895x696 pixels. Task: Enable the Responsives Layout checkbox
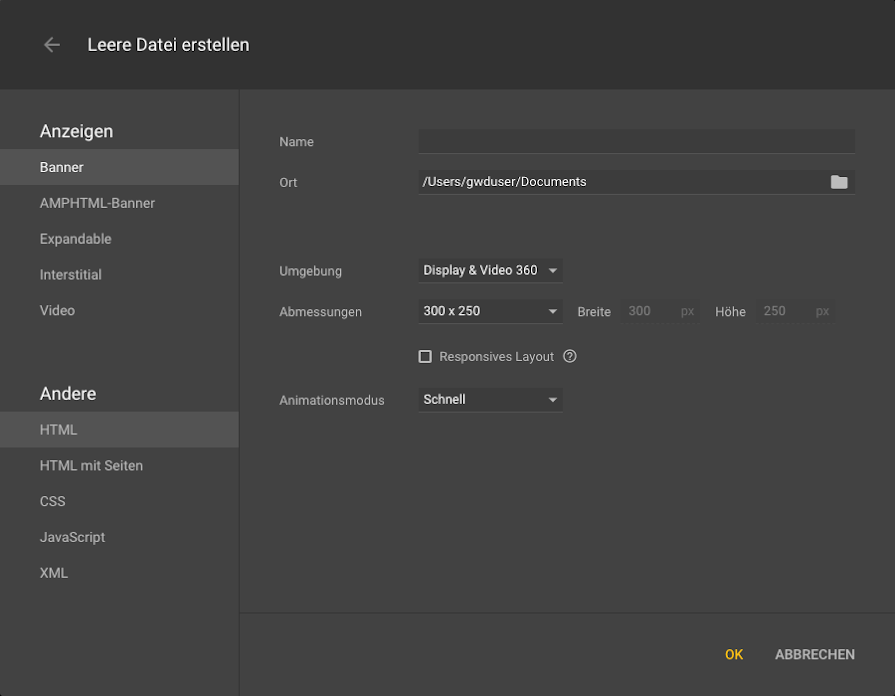pos(425,357)
